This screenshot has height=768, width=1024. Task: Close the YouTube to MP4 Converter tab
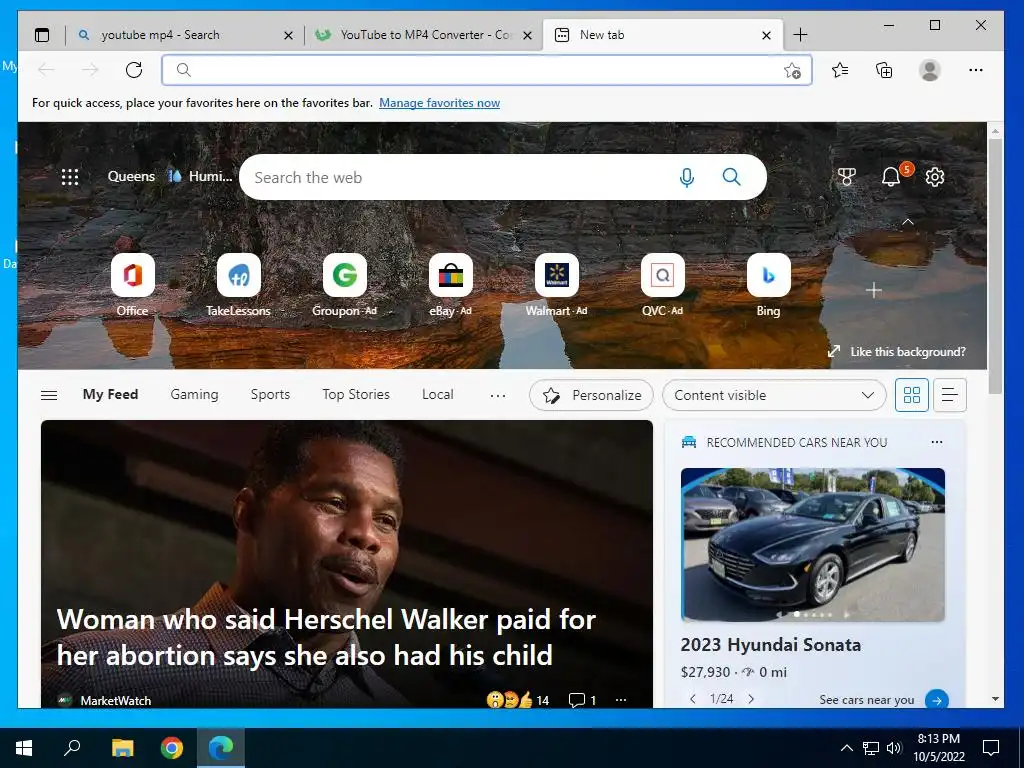(x=528, y=35)
